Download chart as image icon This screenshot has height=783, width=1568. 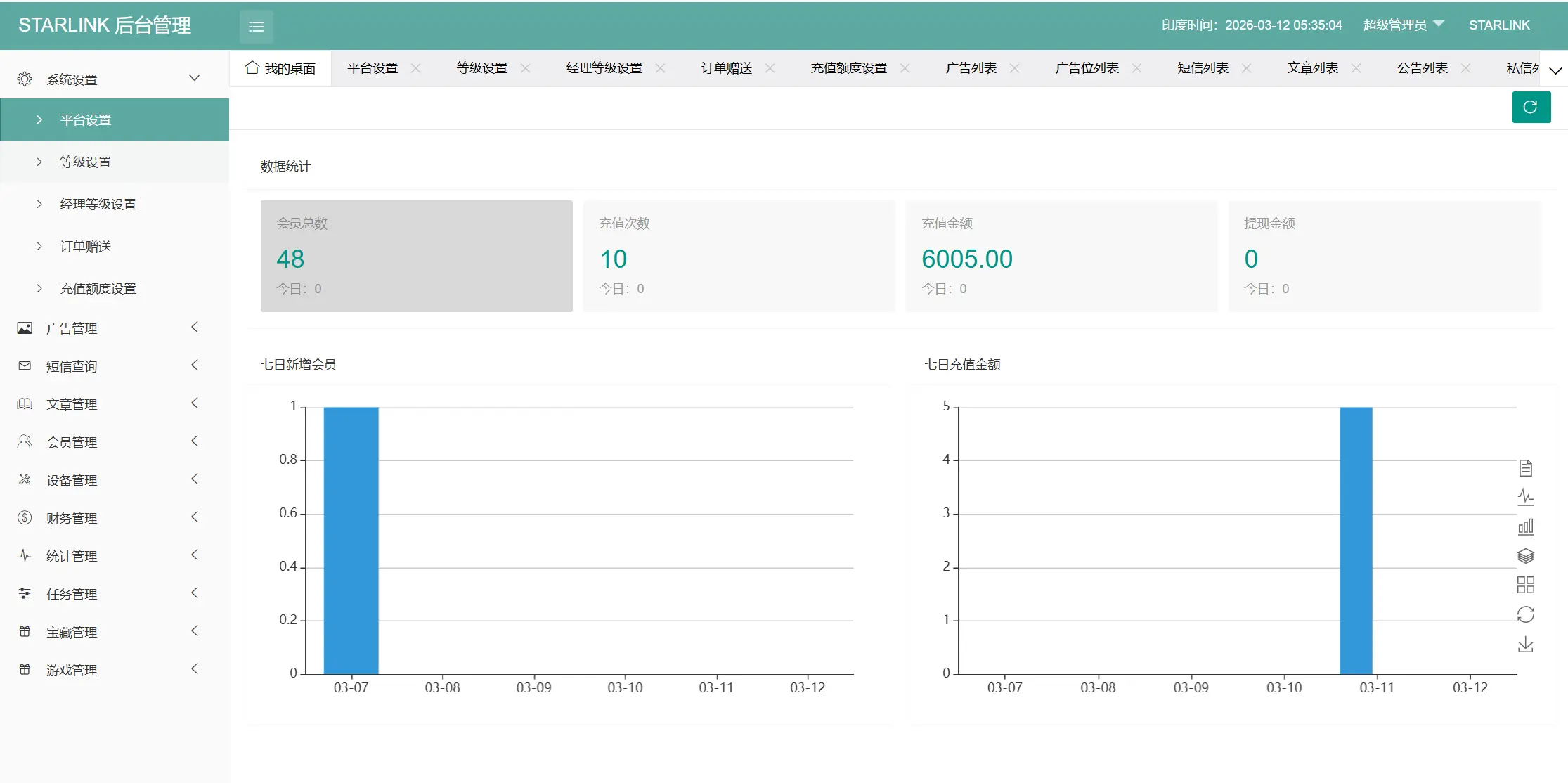[1525, 645]
